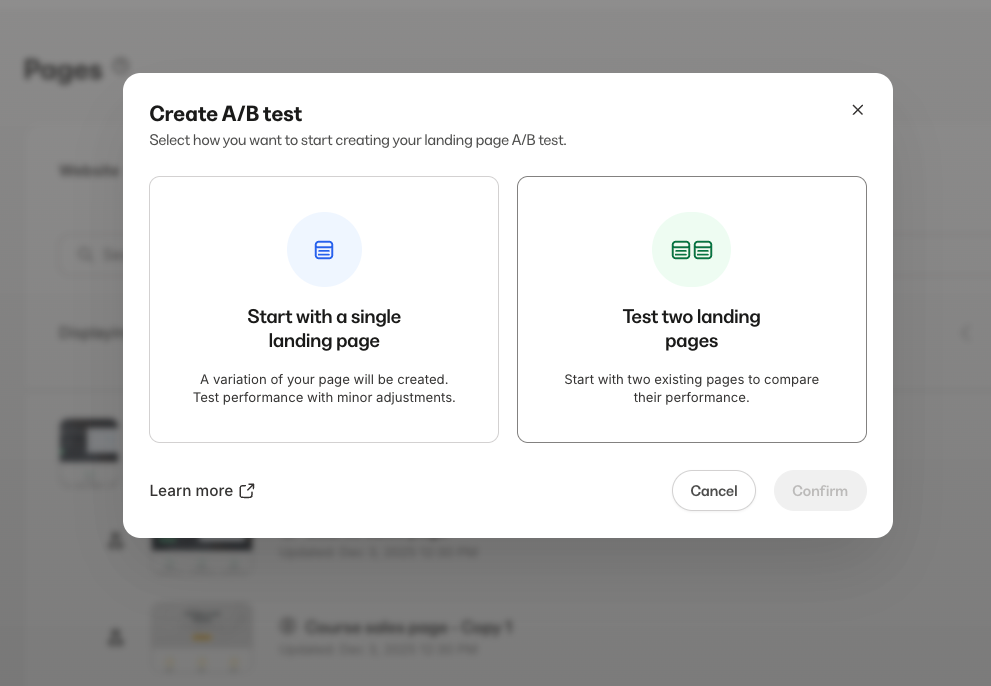Click the help icon next to Pages heading
The height and width of the screenshot is (686, 991).
(120, 64)
